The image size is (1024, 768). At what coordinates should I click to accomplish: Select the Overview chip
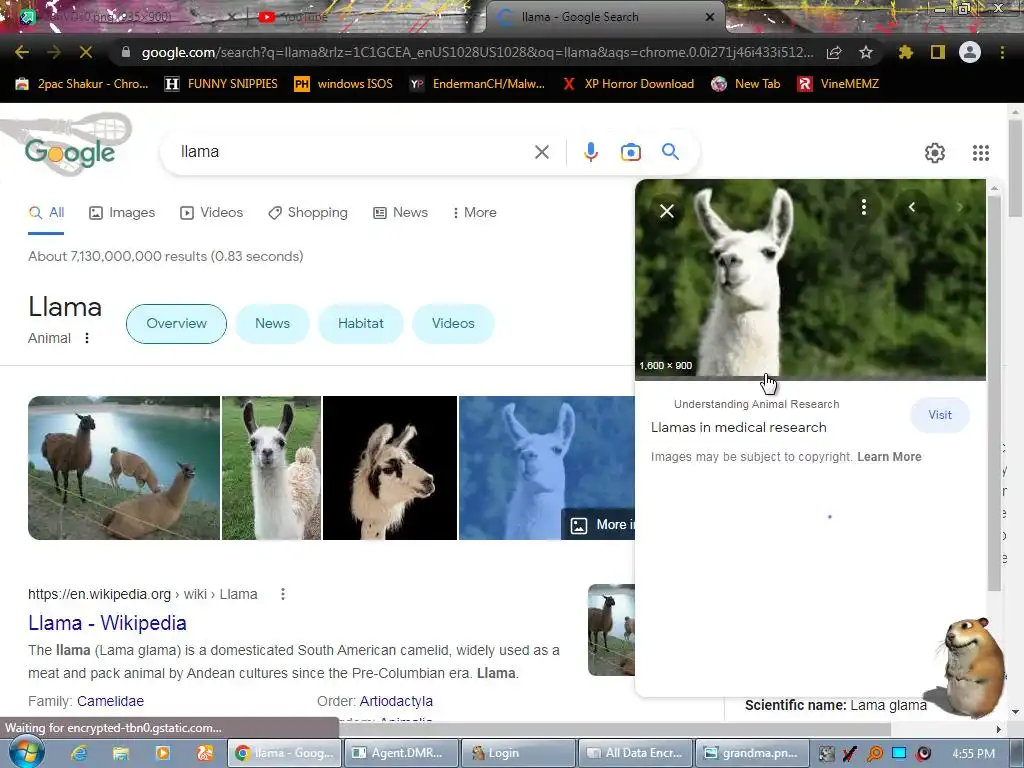176,323
